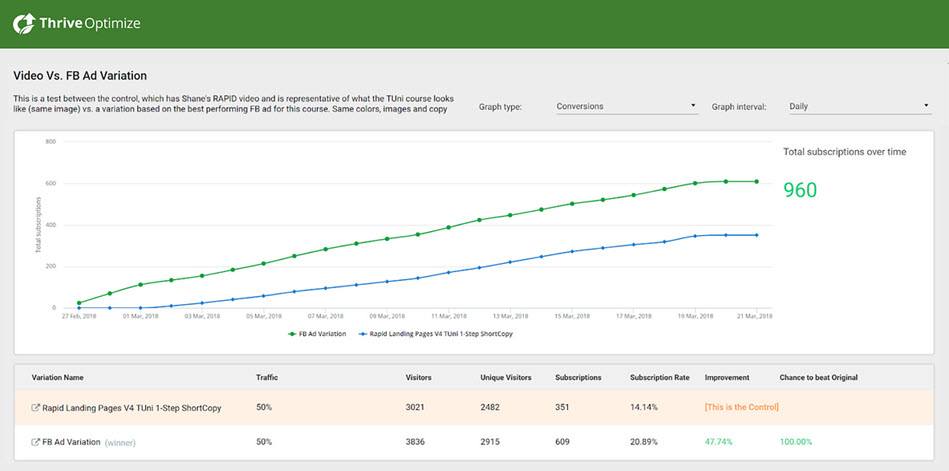Viewport: 949px width, 471px height.
Task: Click the Video Vs. FB Ad Variation title
Action: [x=80, y=76]
